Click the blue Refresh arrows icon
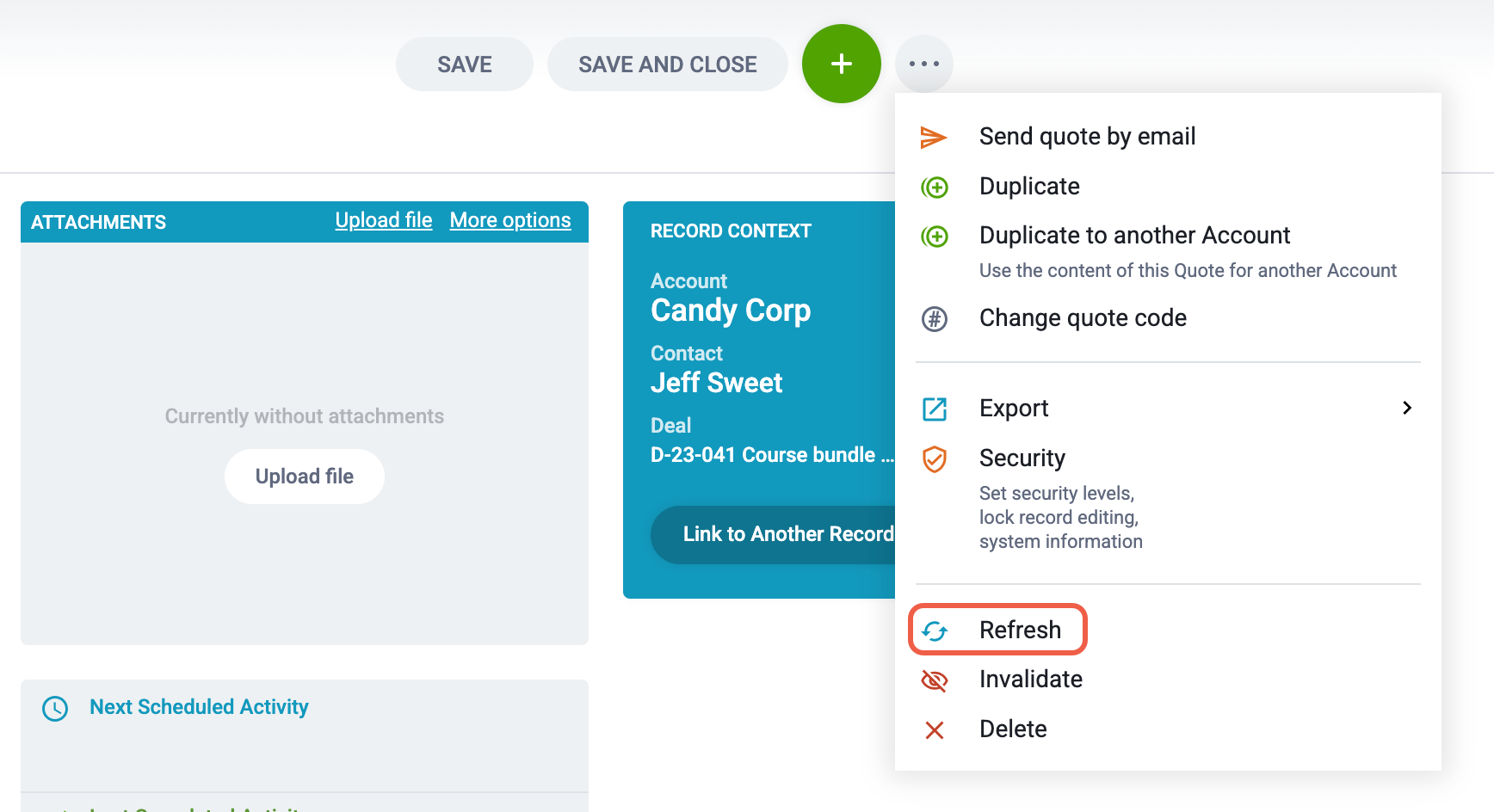This screenshot has width=1494, height=812. [x=935, y=631]
